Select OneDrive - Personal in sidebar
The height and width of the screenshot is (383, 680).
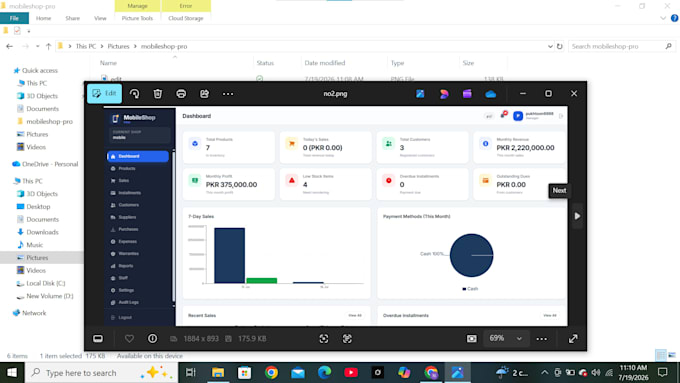tap(50, 164)
